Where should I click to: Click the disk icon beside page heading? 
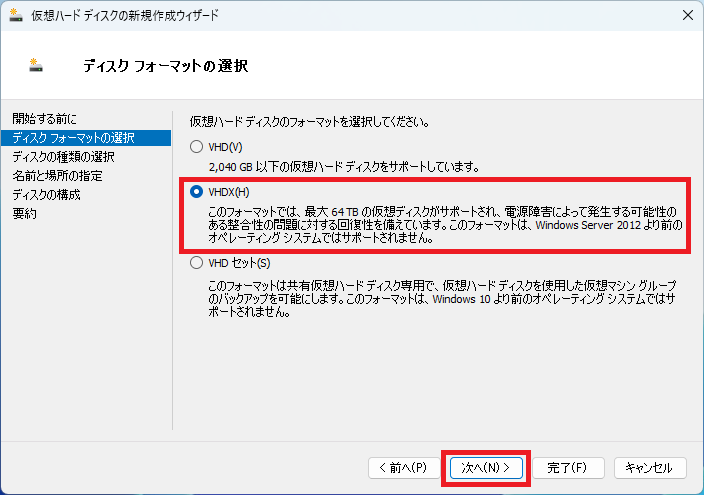[x=35, y=65]
